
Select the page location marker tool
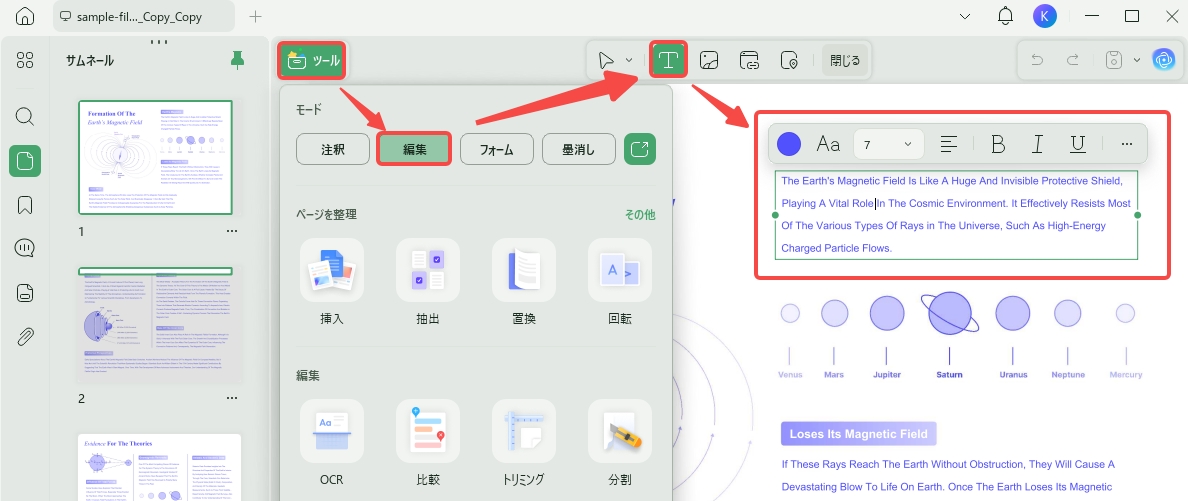(x=789, y=61)
